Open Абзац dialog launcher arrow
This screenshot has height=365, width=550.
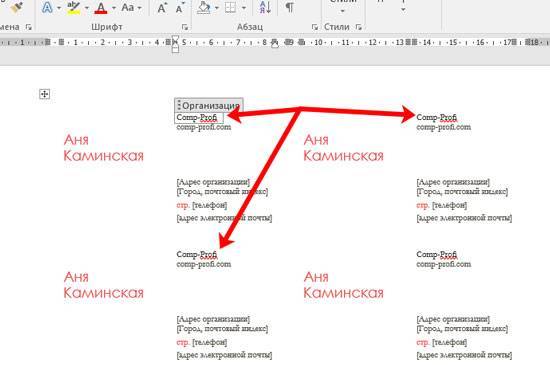coord(315,27)
